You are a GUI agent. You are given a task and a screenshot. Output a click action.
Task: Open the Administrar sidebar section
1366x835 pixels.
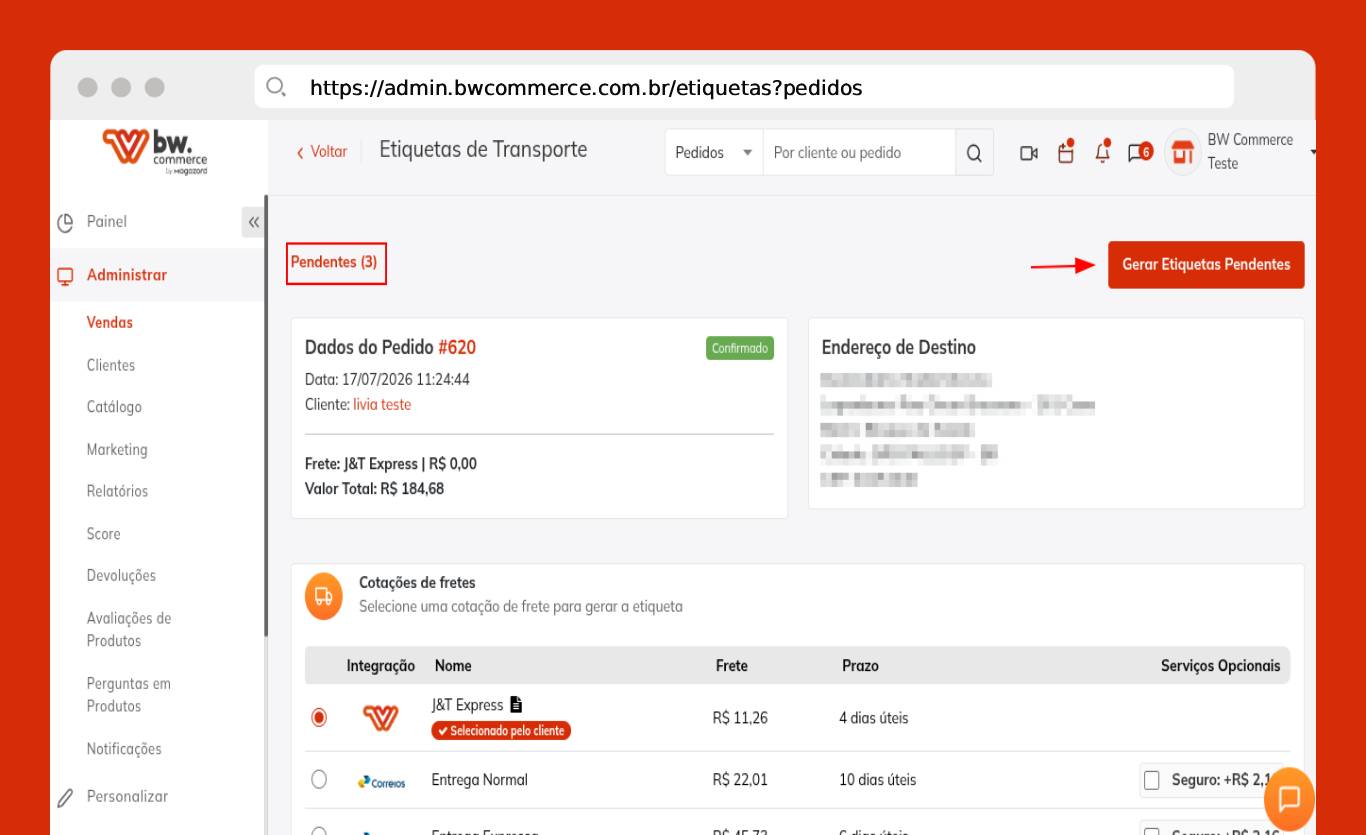127,275
